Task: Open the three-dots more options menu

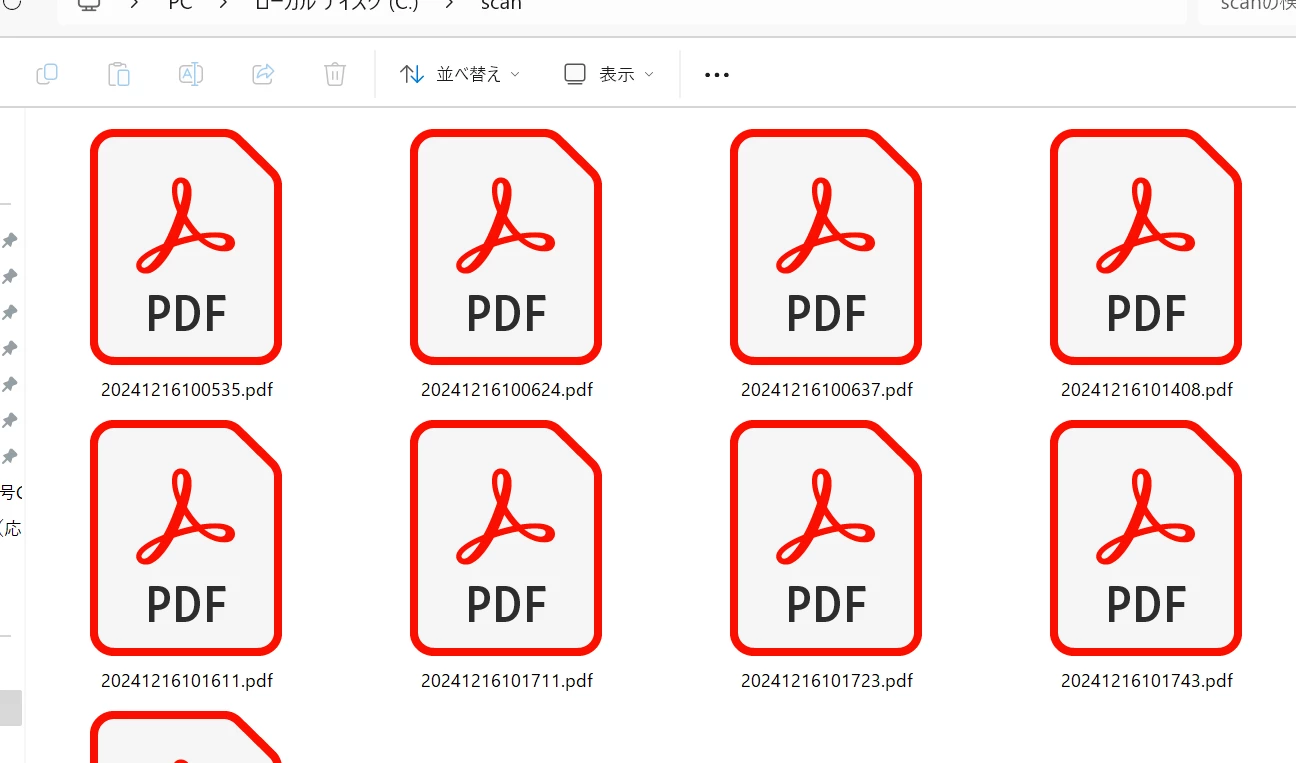Action: pyautogui.click(x=717, y=75)
